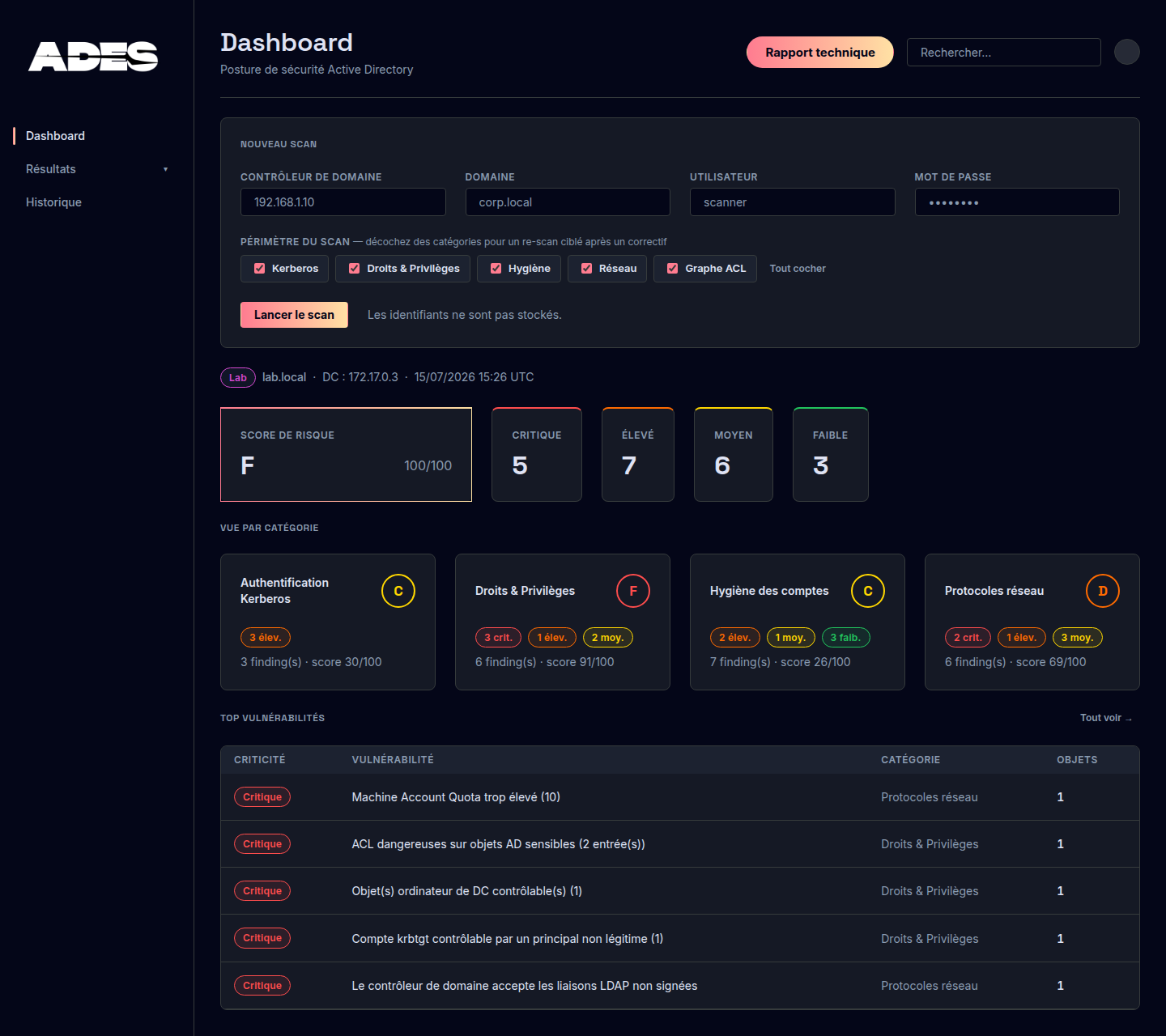Image resolution: width=1166 pixels, height=1036 pixels.
Task: Click the 3 moy. badge in Protocoles réseau
Action: pyautogui.click(x=1077, y=638)
